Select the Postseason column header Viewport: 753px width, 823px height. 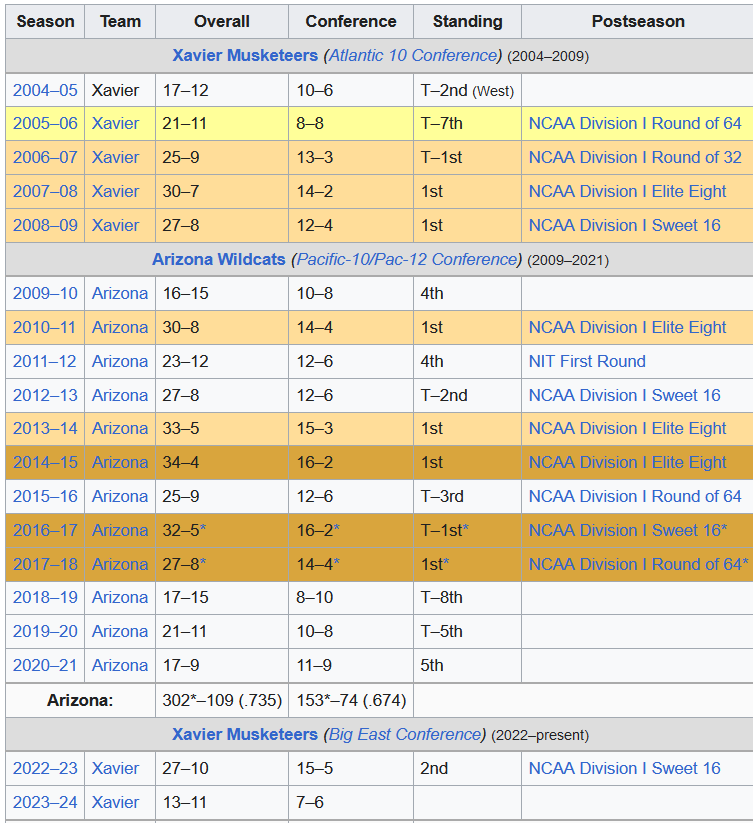[638, 22]
